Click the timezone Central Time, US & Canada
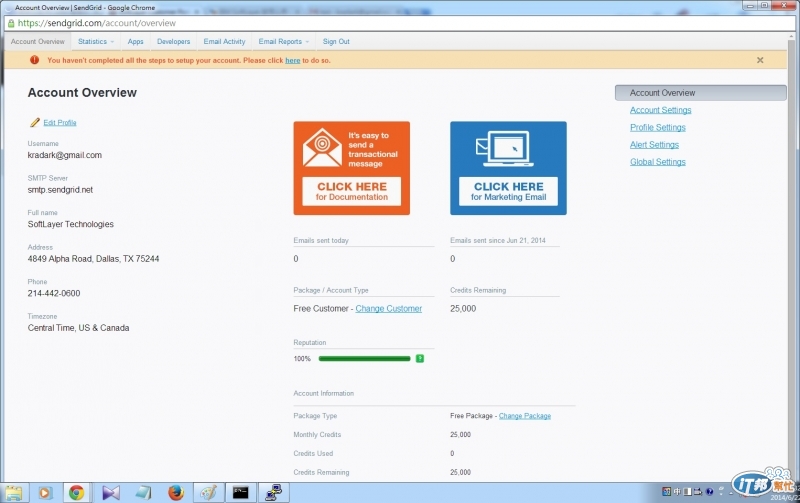Viewport: 800px width, 503px height. [x=78, y=328]
